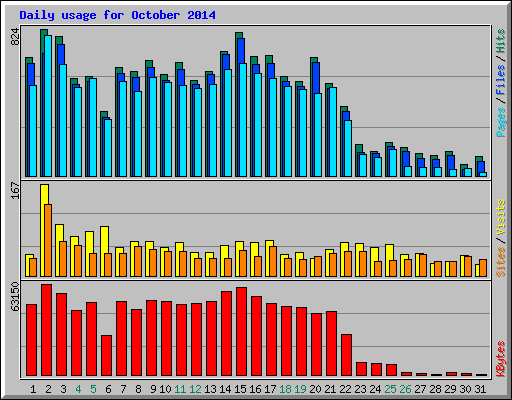Click the '824' y-axis value label

[x=15, y=37]
